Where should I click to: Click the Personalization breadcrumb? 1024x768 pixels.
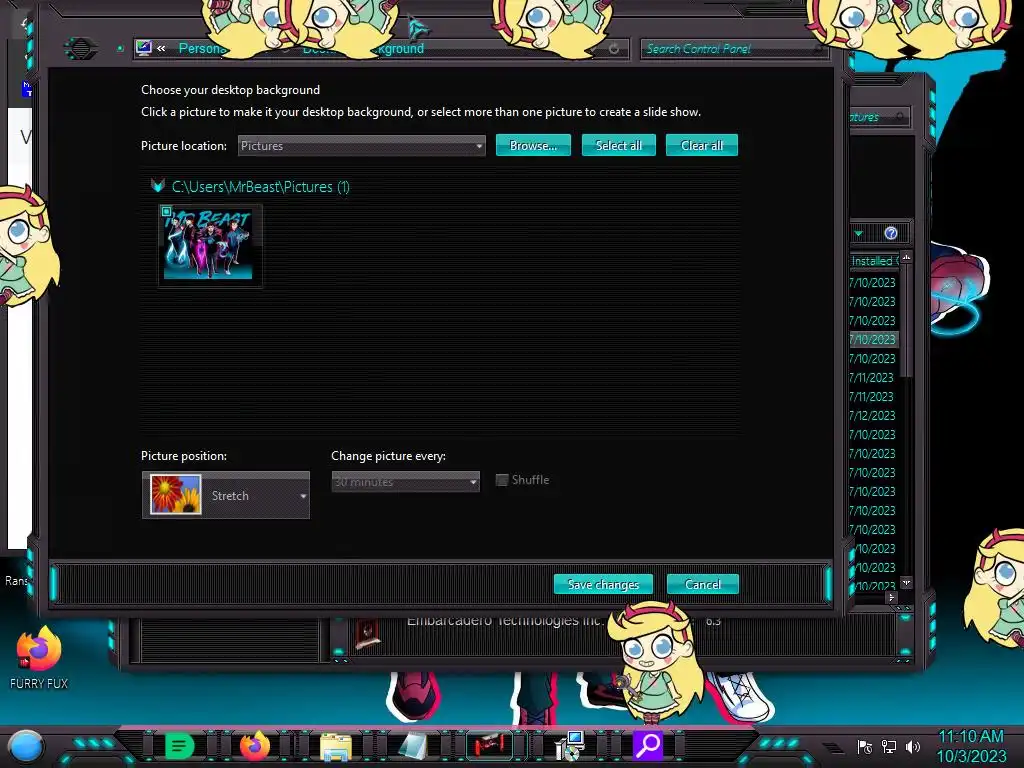tap(202, 48)
